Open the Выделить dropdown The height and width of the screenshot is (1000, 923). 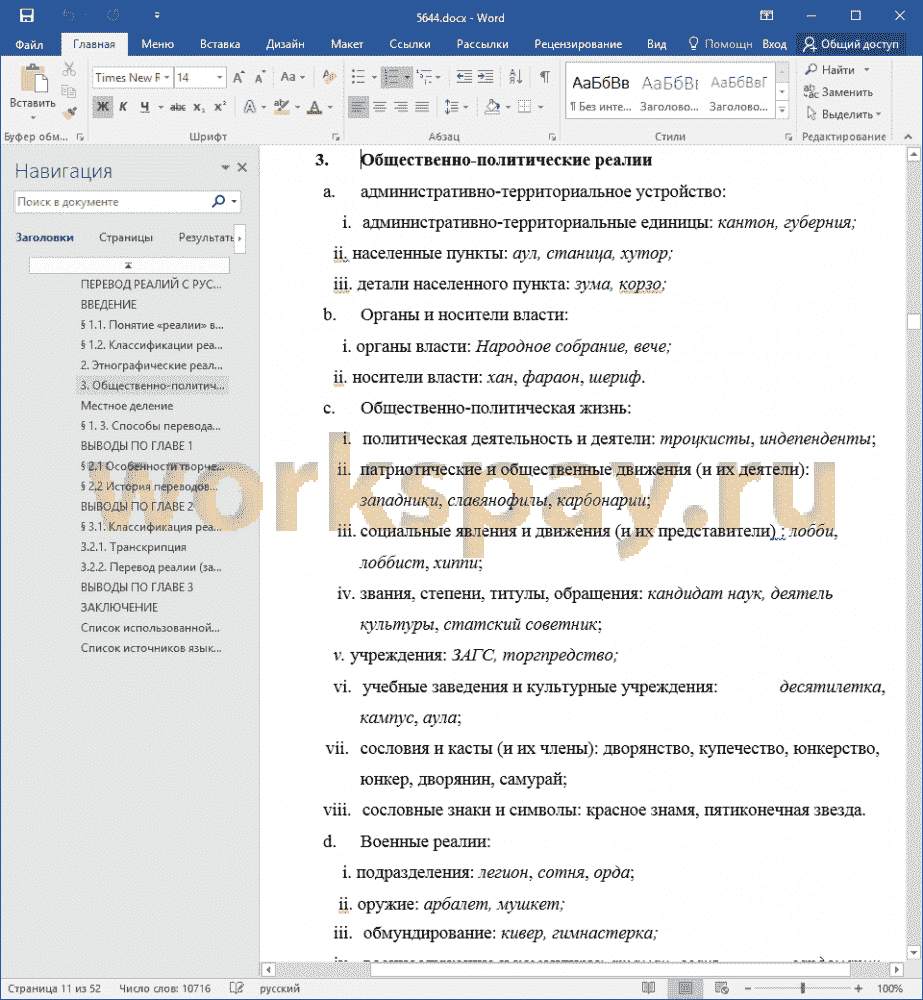tap(843, 114)
